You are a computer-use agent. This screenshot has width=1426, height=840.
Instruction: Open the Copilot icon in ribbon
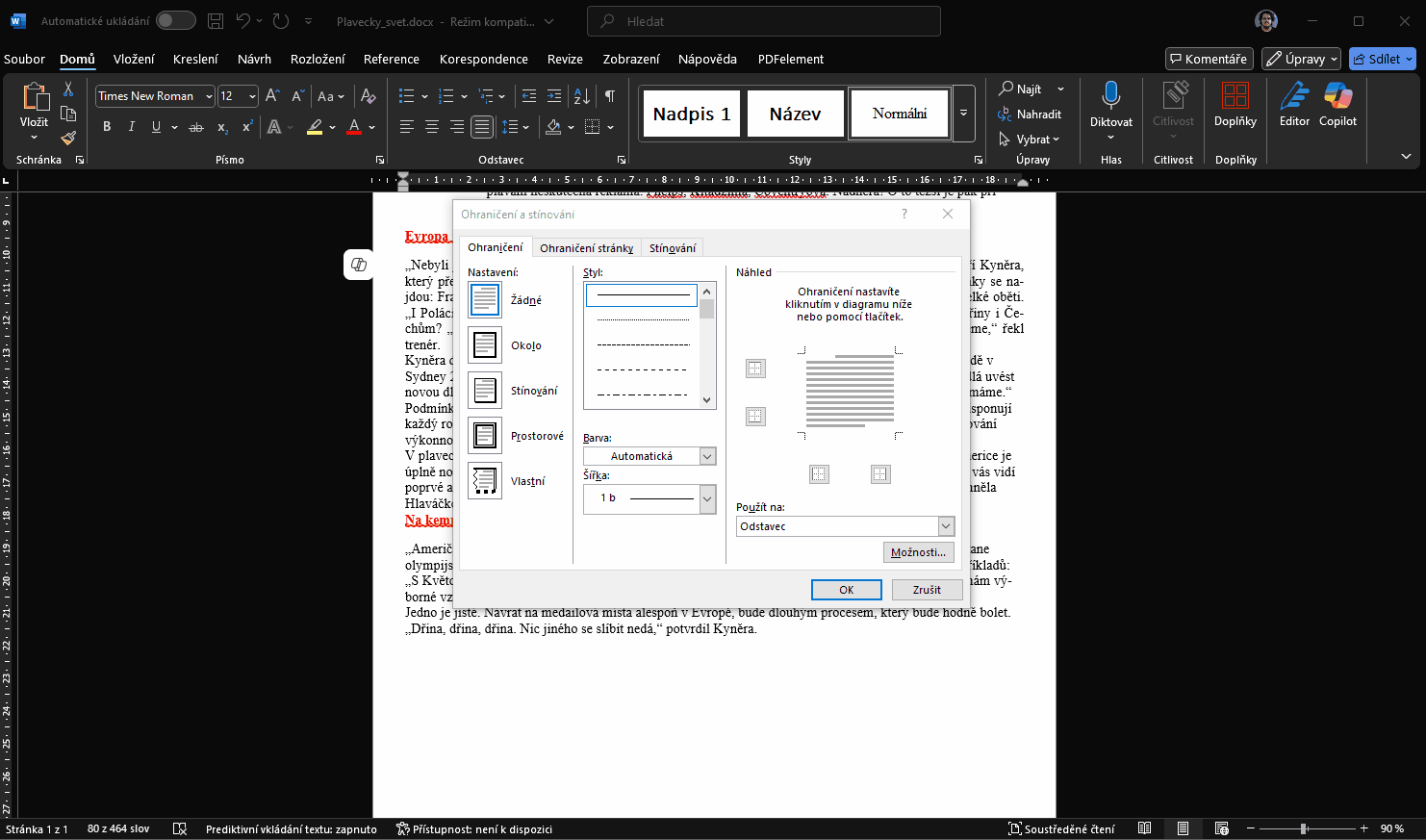point(1337,96)
